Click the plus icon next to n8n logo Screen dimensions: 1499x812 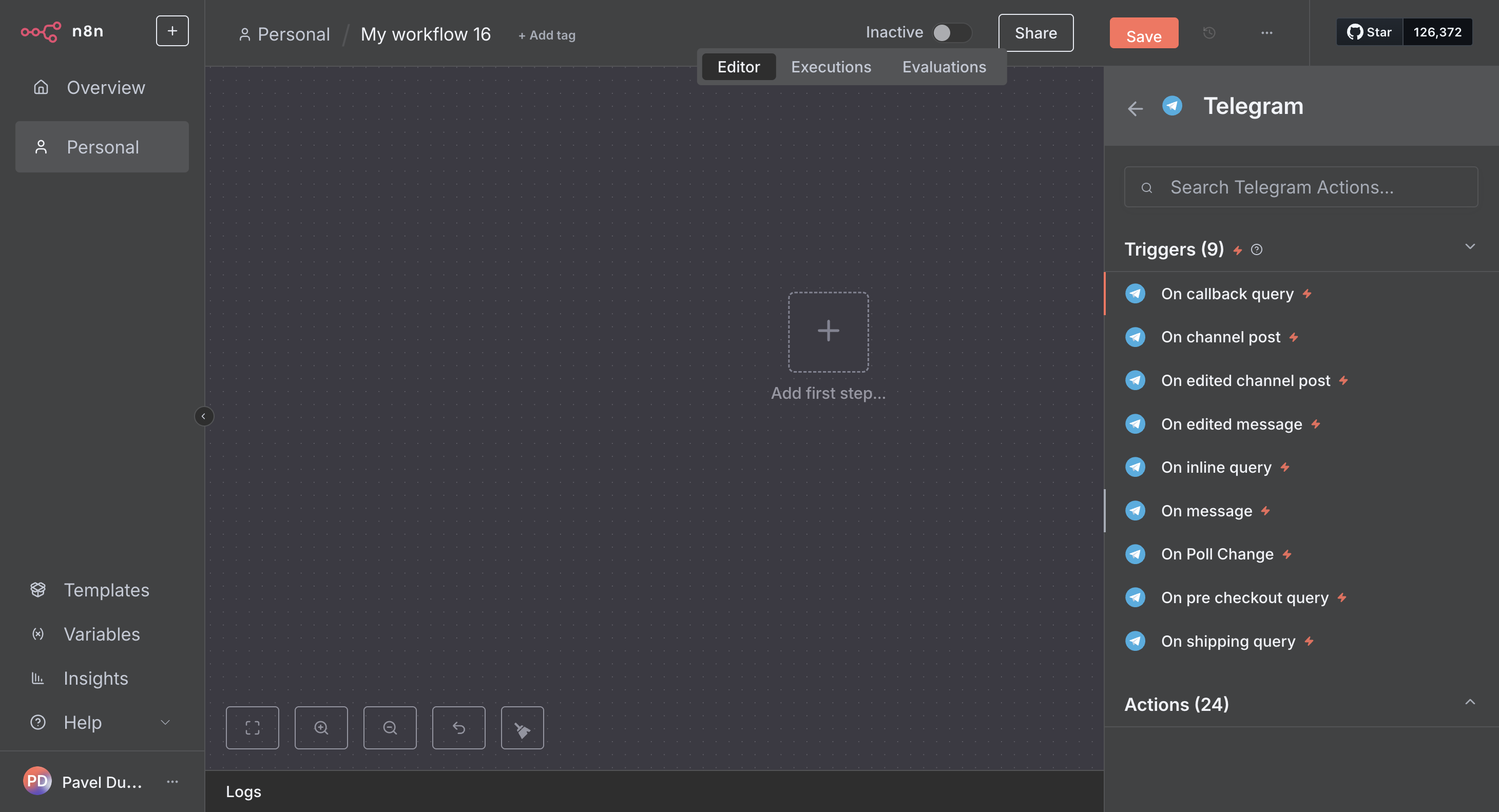[171, 31]
